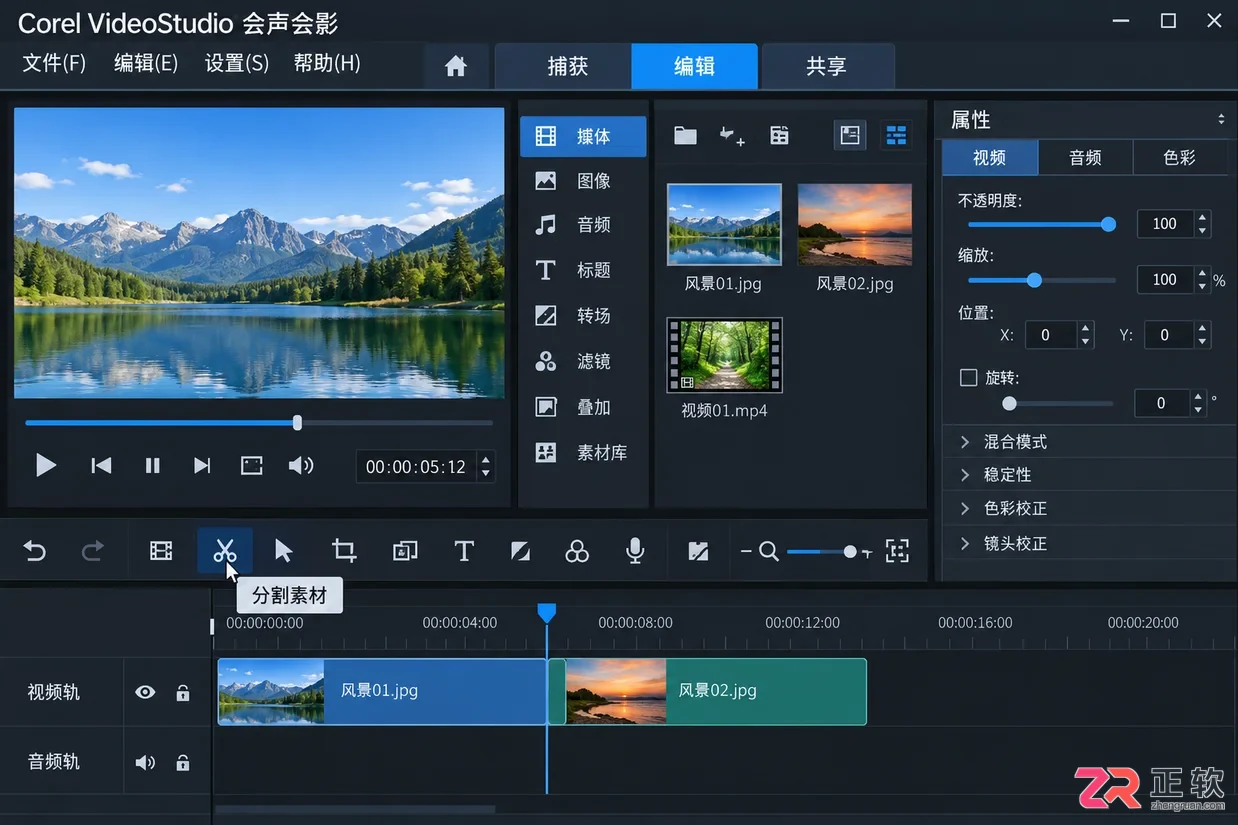Select the Crop tool in the toolbar
This screenshot has width=1238, height=825.
tap(344, 551)
